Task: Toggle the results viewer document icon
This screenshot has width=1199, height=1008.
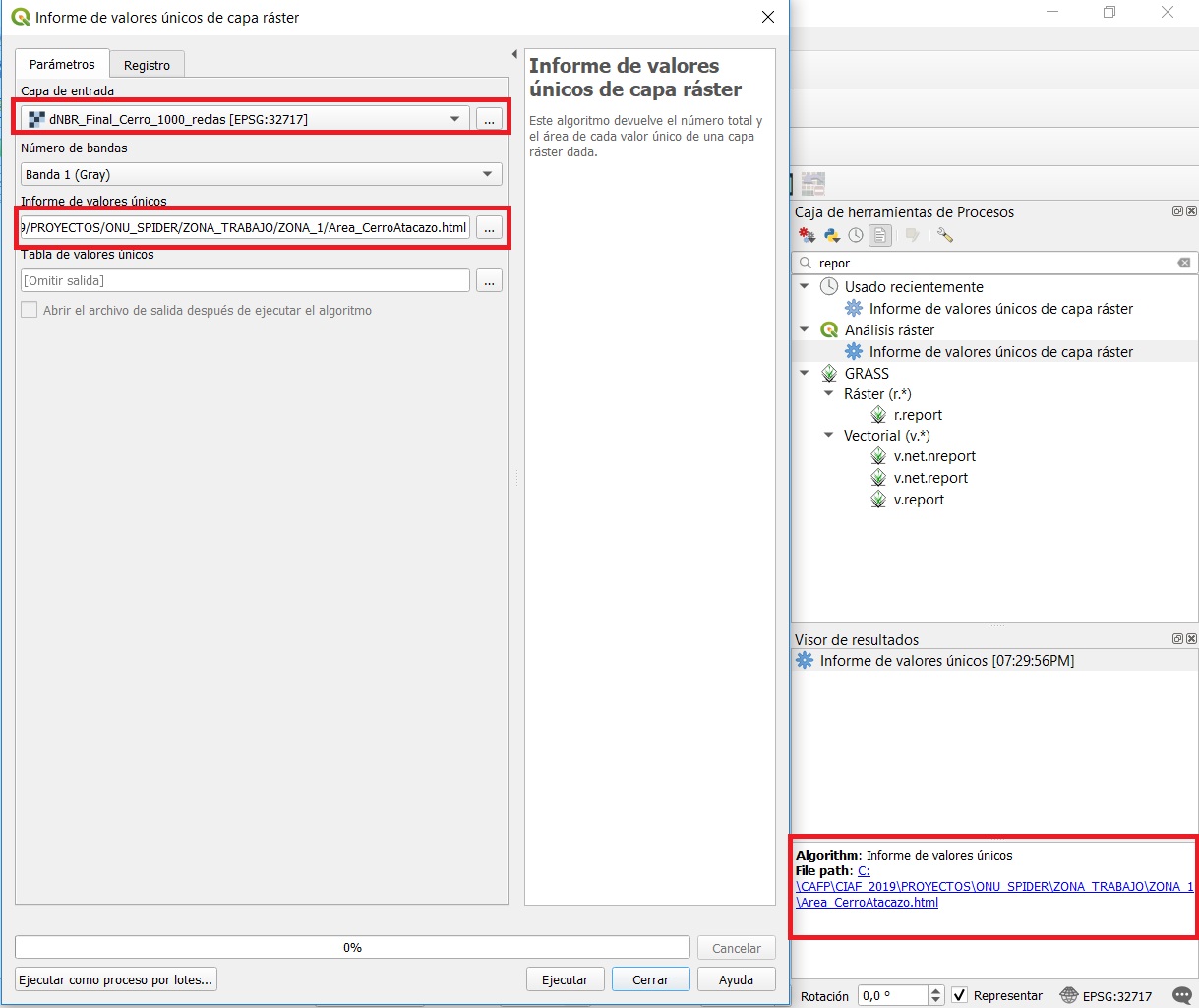Action: coord(880,235)
